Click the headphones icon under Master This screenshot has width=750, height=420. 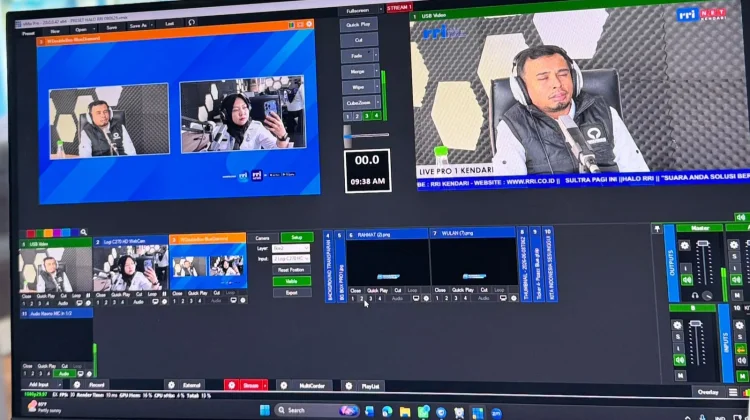pyautogui.click(x=695, y=296)
